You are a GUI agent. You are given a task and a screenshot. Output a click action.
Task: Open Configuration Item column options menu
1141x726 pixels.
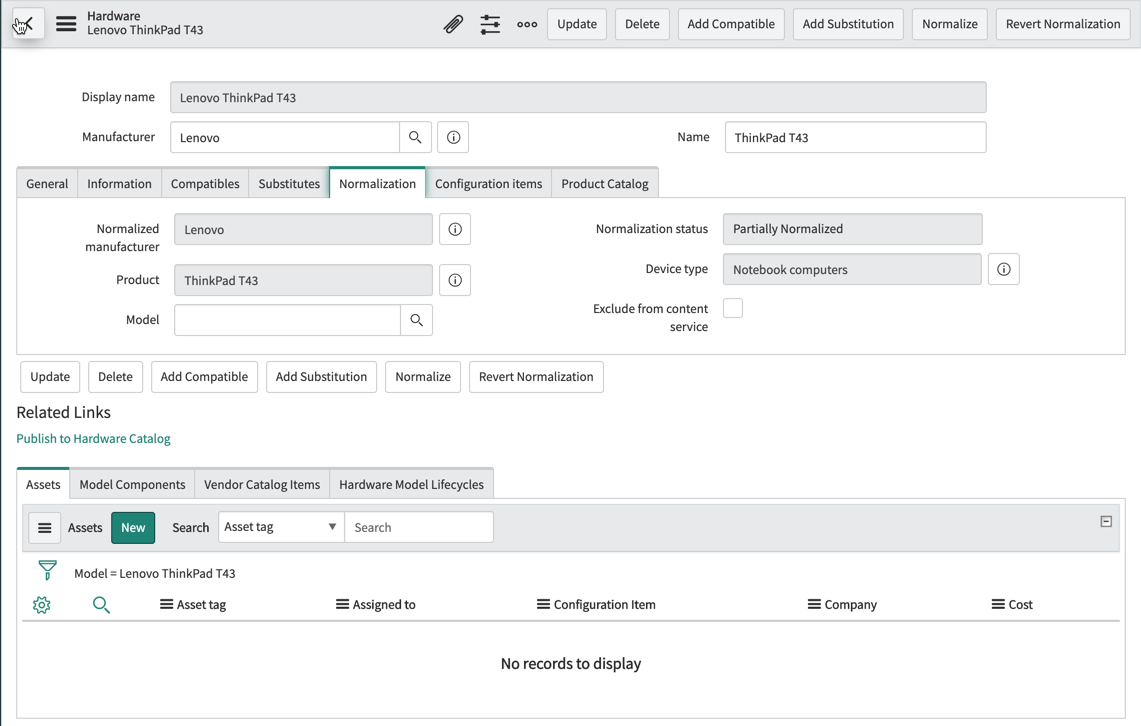(x=543, y=605)
